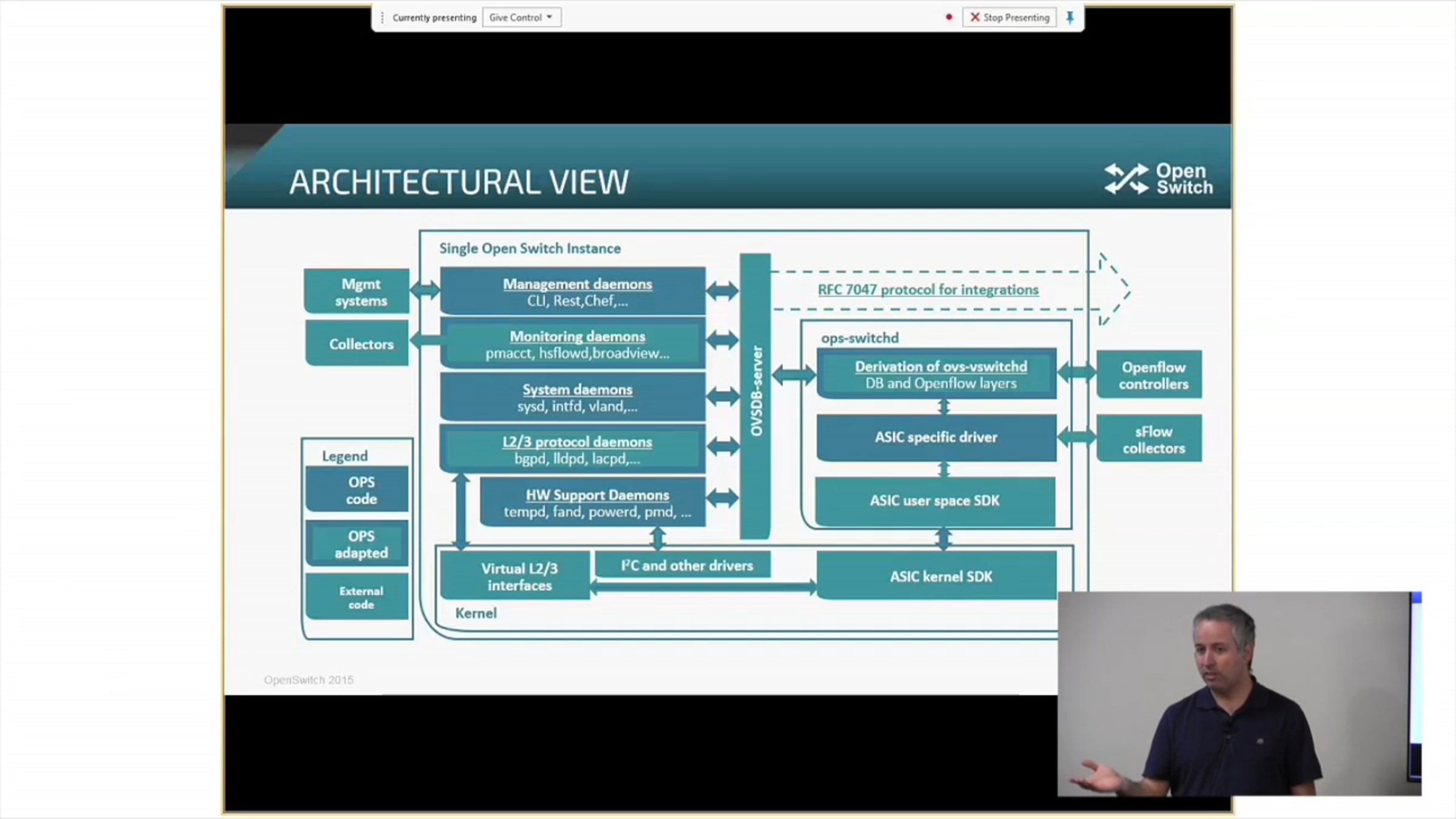Click the OpenSwitch logo on slide
Viewport: 1456px width, 819px height.
coord(1158,179)
